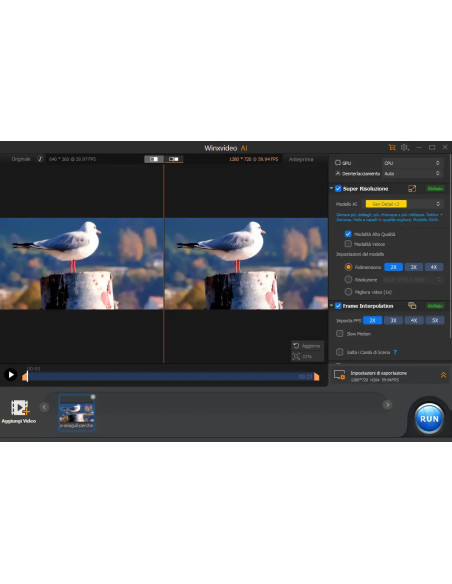Click the RUN button
This screenshot has width=452, height=584.
pyautogui.click(x=429, y=419)
